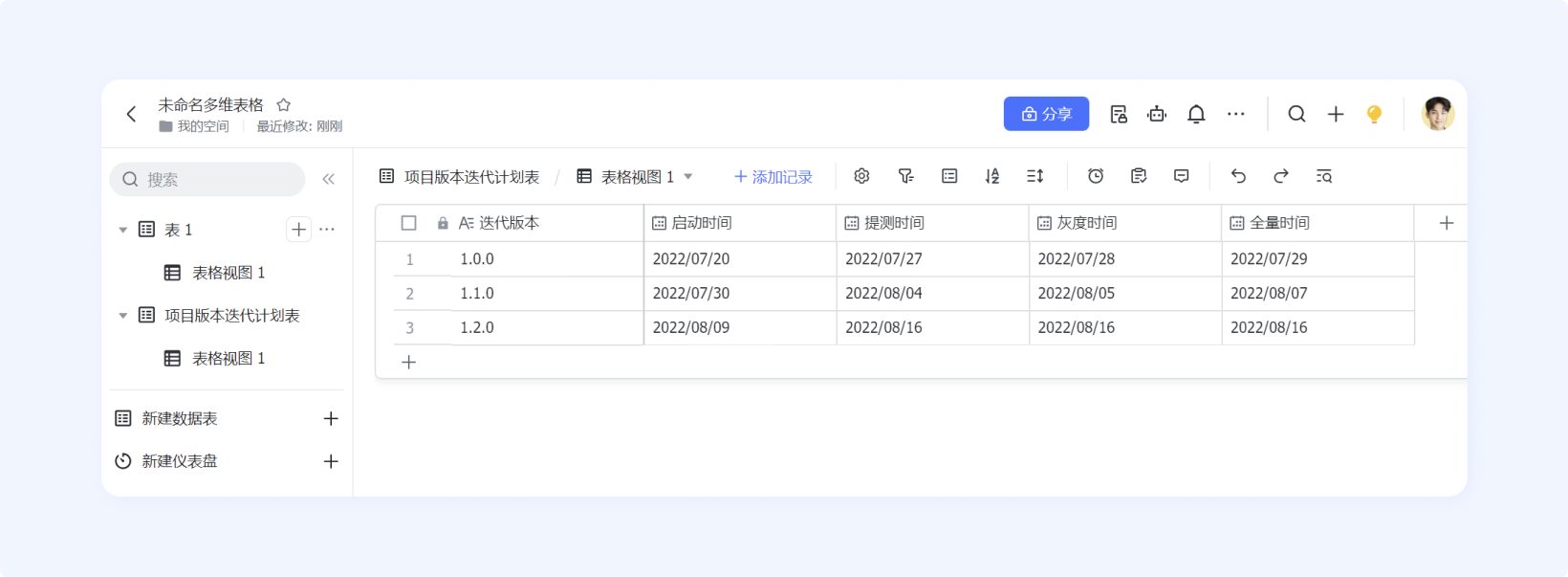Star the 未命名多维表格 document
Viewport: 1568px width, 577px height.
pyautogui.click(x=284, y=105)
